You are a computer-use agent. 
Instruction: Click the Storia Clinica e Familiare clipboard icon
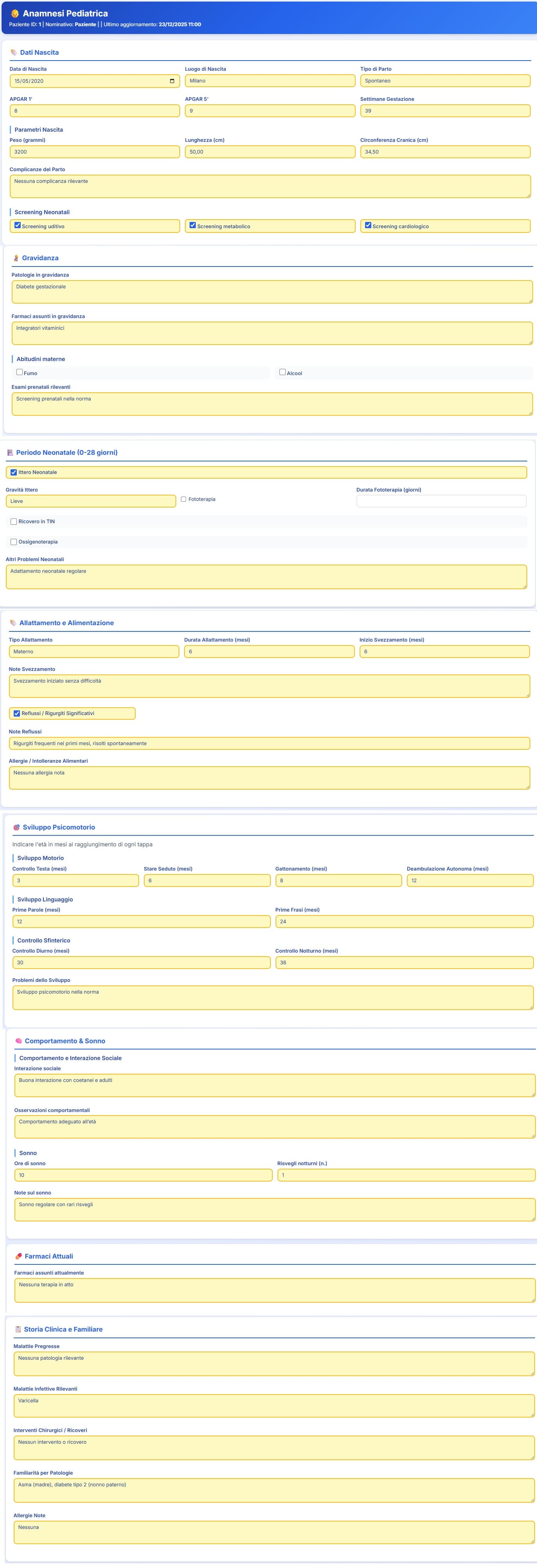(x=18, y=1329)
